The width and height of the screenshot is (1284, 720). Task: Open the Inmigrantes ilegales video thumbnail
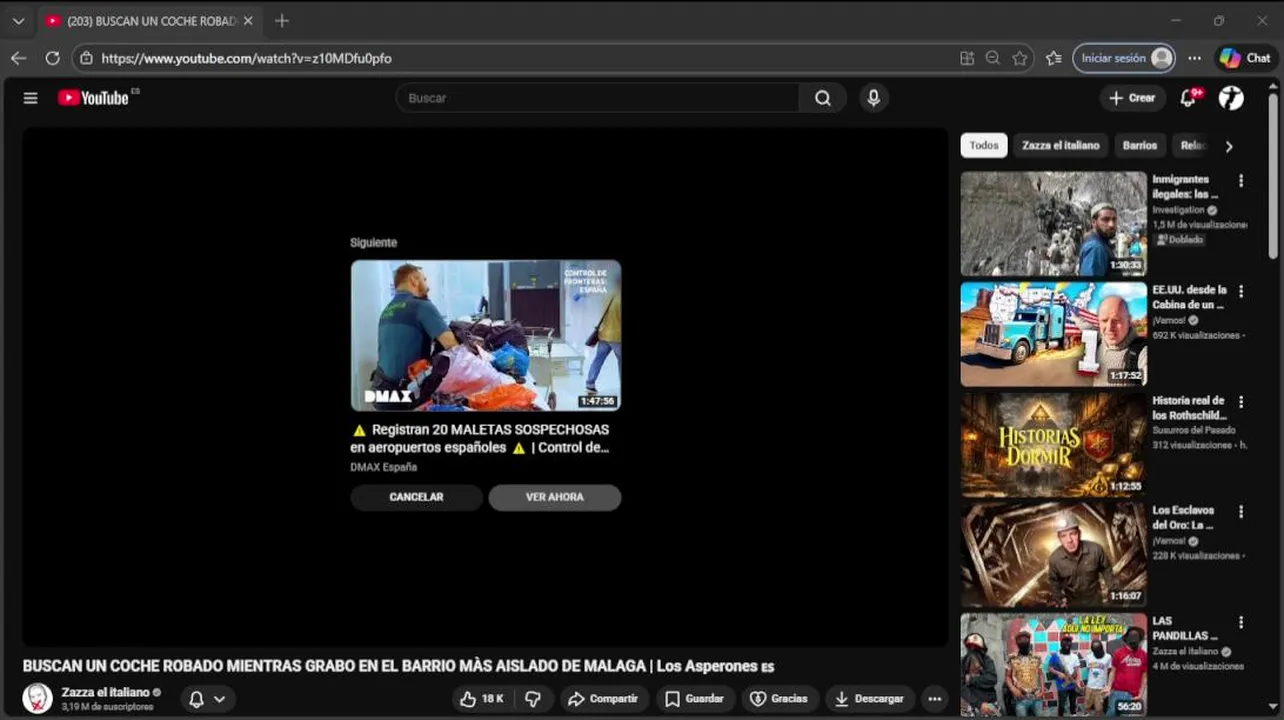click(x=1054, y=224)
